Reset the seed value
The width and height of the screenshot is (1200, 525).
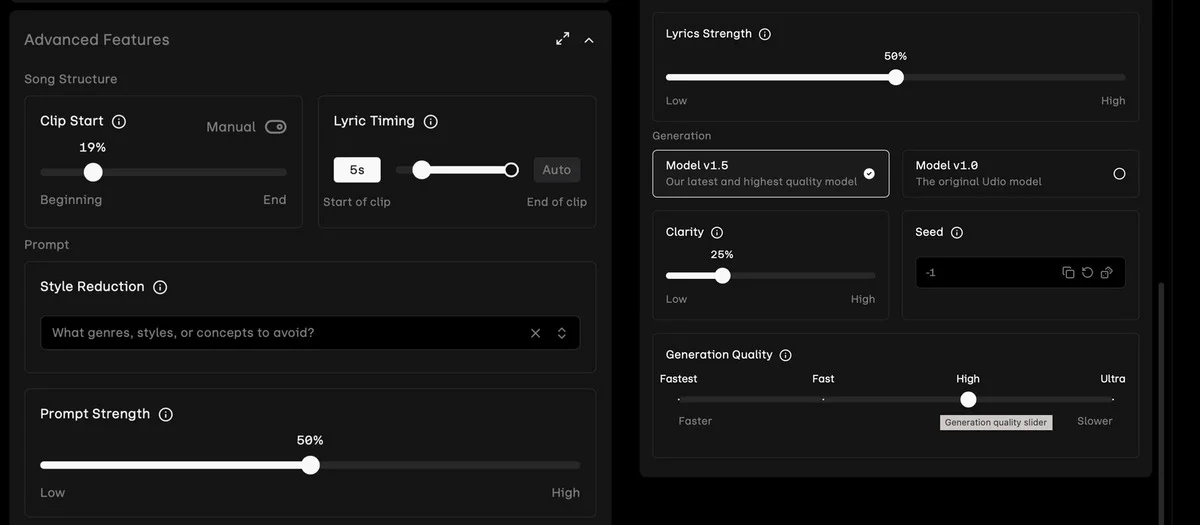point(1087,273)
